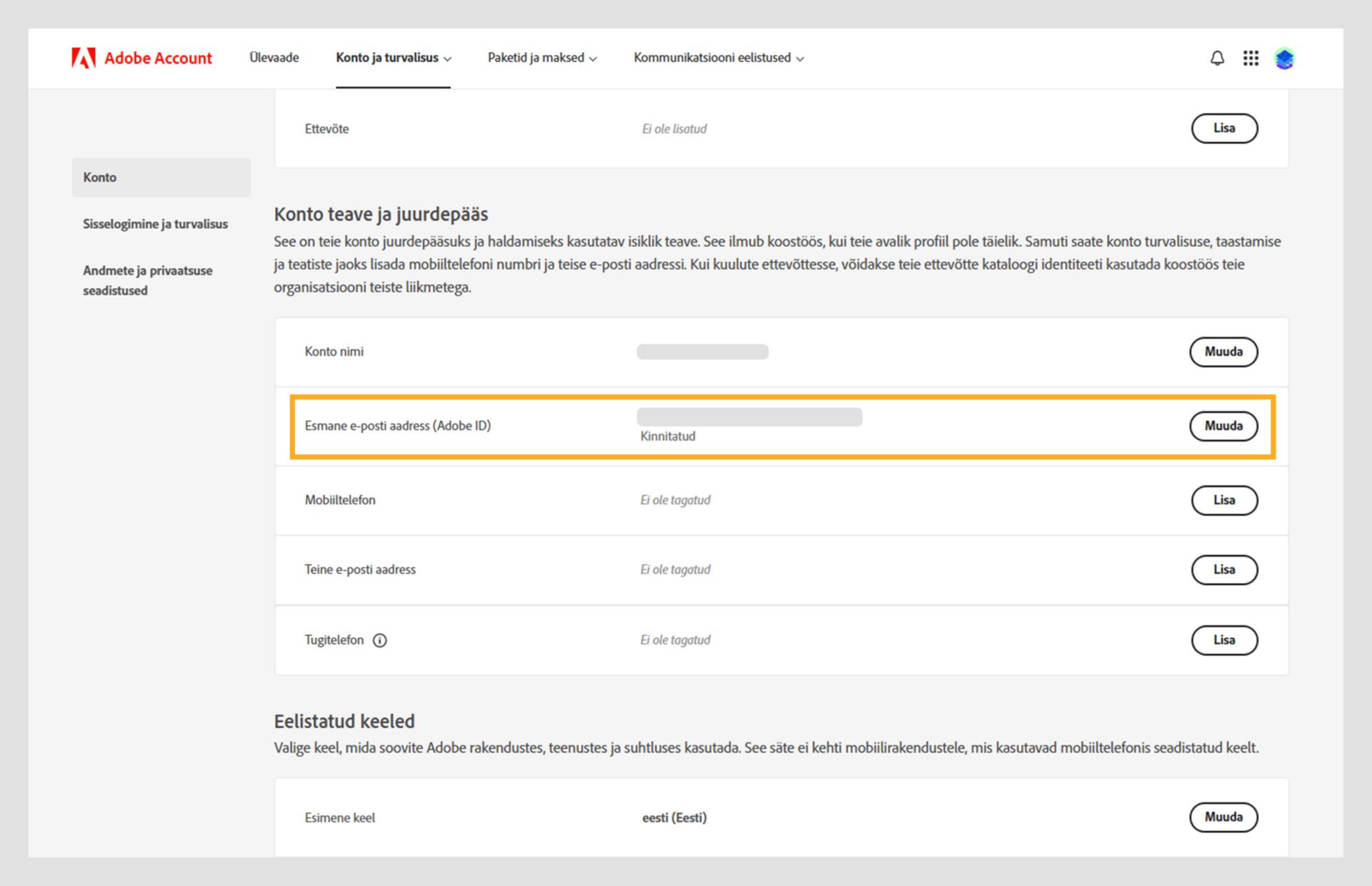Viewport: 1372px width, 886px height.
Task: Click Muuda next to Konto nimi
Action: [1223, 352]
